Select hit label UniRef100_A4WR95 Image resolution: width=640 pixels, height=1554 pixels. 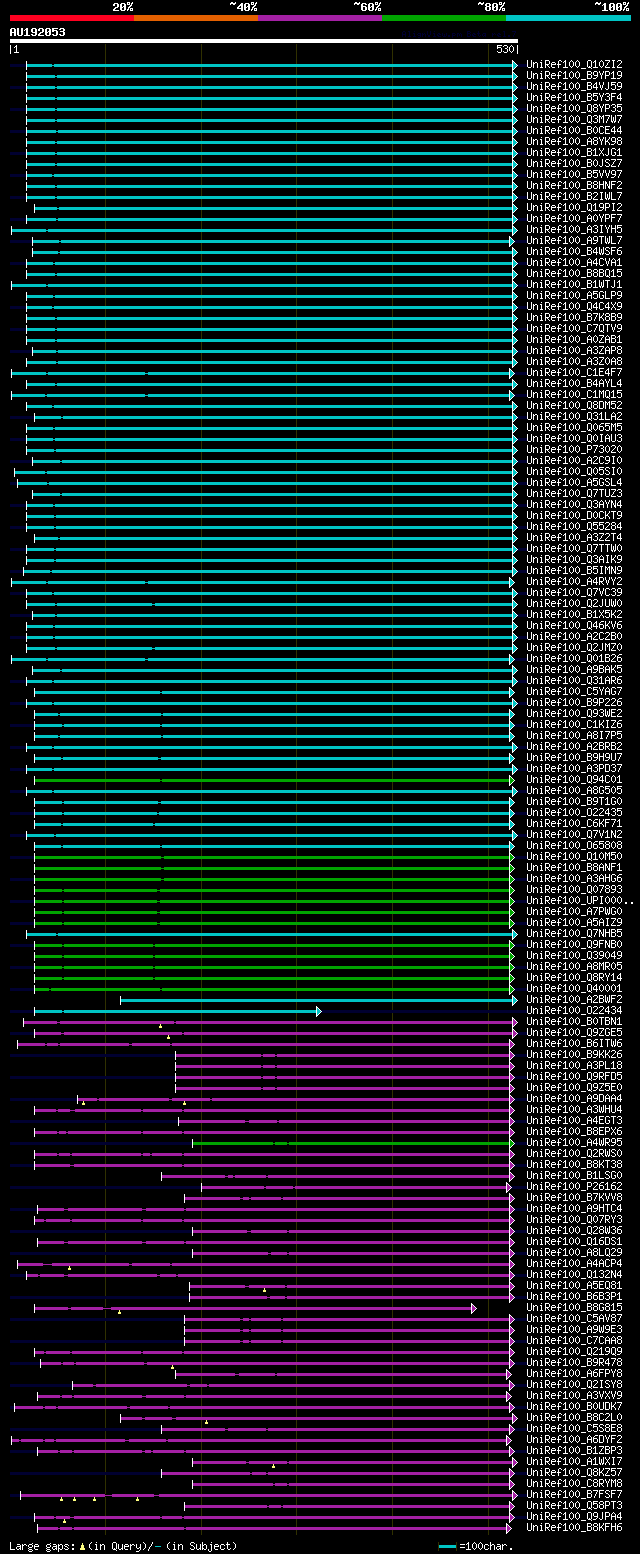[x=574, y=1142]
